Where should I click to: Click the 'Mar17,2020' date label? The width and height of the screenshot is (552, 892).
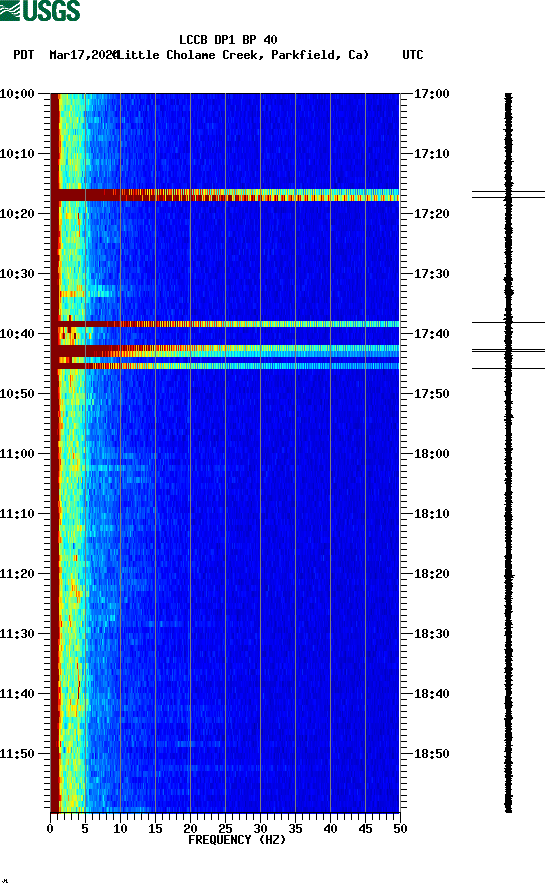(x=83, y=55)
